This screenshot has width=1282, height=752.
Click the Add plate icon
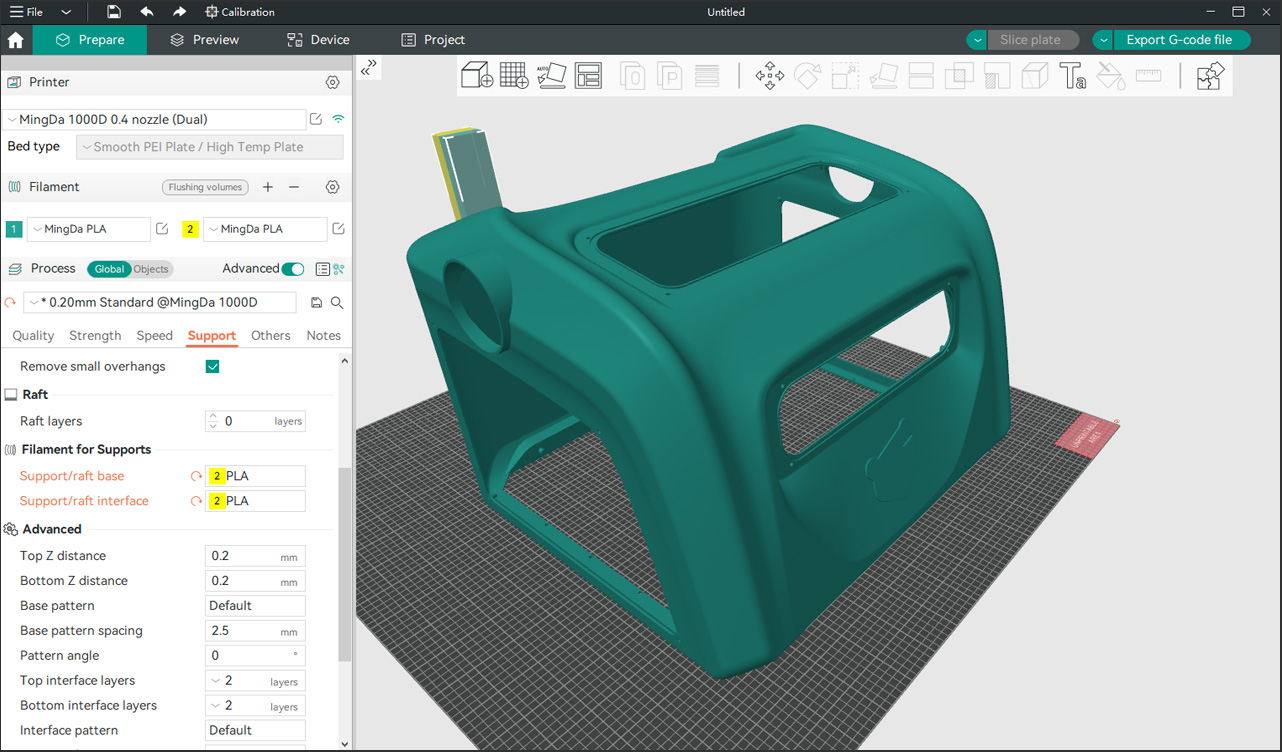pos(514,76)
